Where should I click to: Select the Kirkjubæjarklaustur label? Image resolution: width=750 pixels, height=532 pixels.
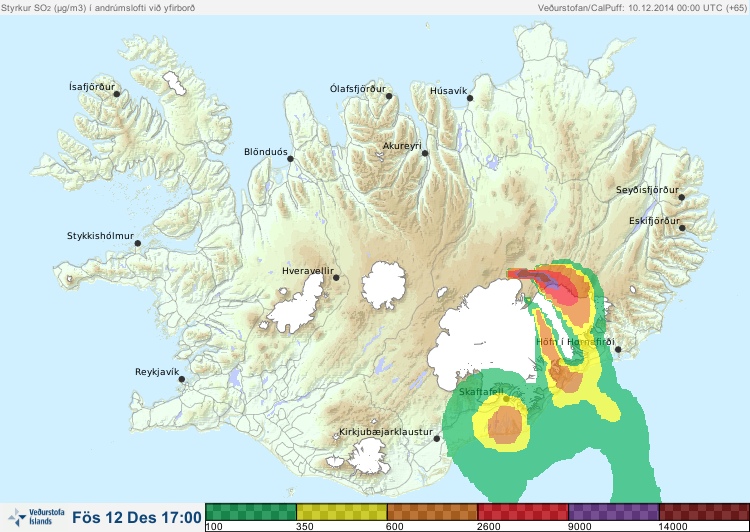[x=386, y=432]
